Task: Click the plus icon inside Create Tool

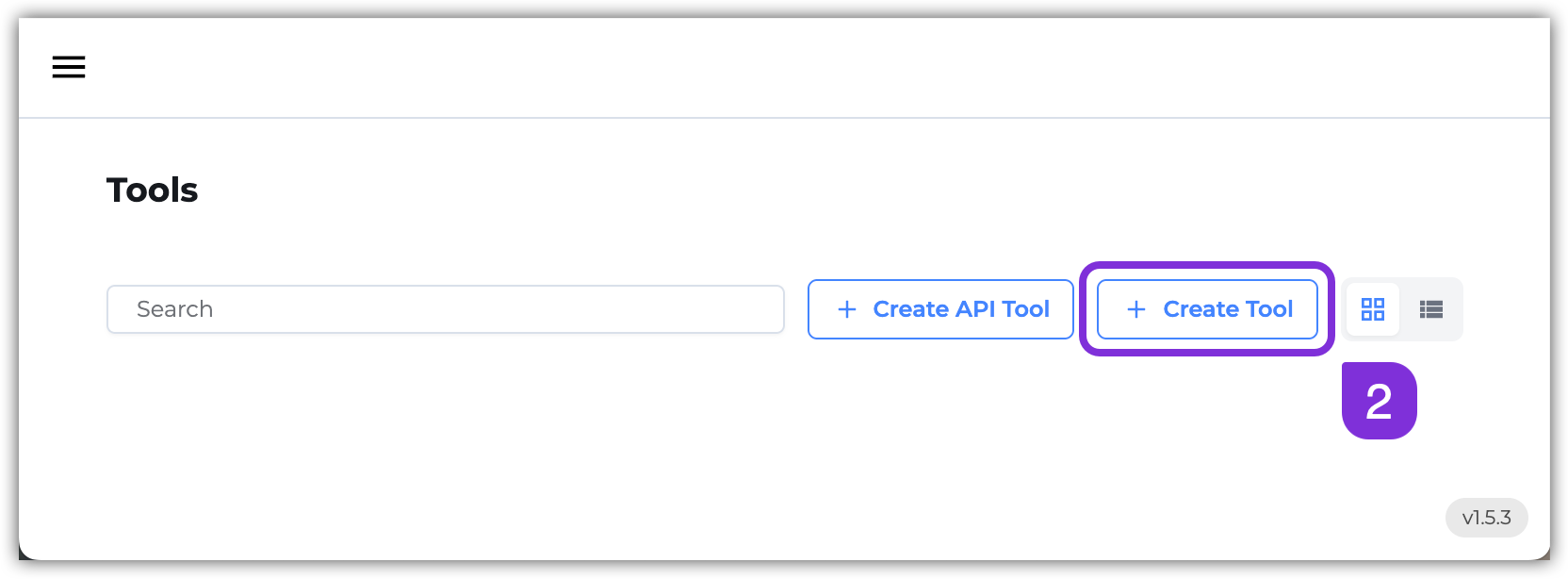Action: coord(1135,309)
